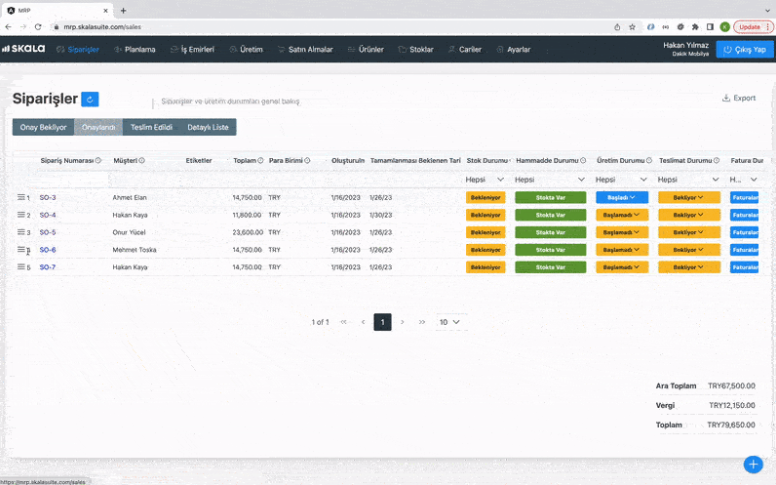Open Başlamadı production dropdown for SO-7
776x485 pixels.
[x=622, y=267]
